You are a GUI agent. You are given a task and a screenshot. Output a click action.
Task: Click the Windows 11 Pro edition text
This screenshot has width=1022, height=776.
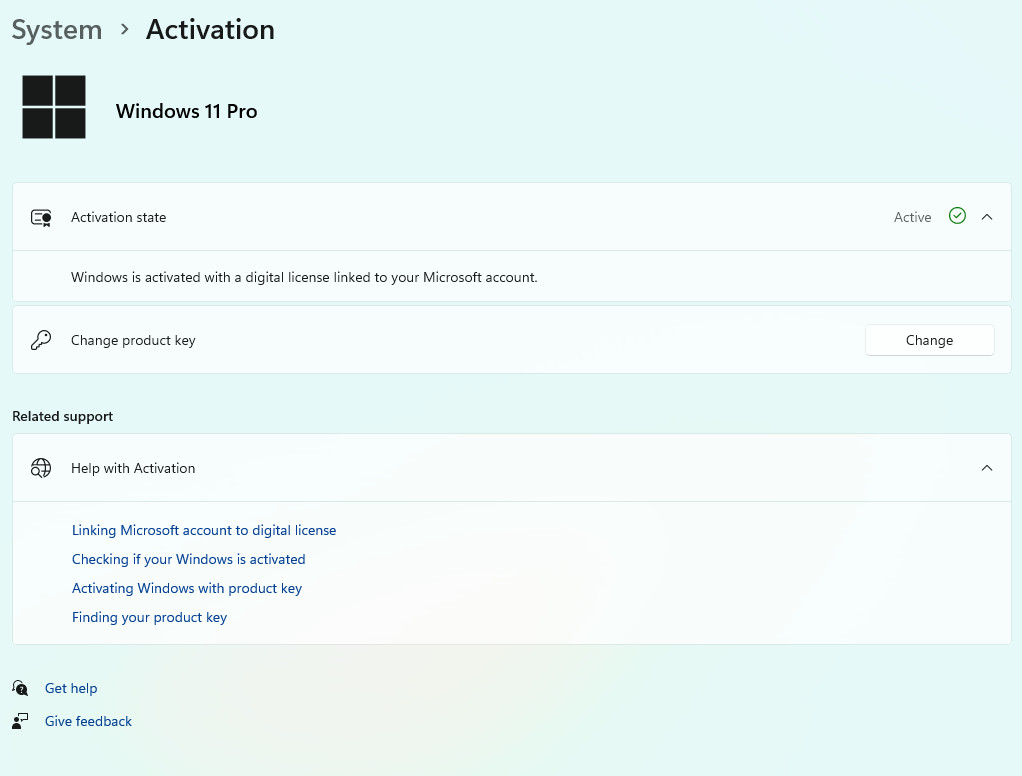[186, 111]
